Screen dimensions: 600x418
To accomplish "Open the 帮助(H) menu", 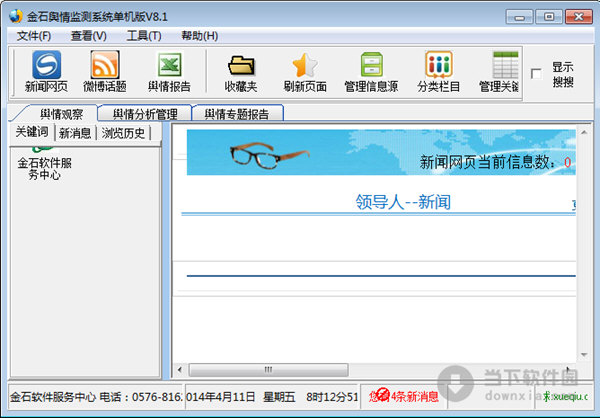I will pyautogui.click(x=199, y=36).
